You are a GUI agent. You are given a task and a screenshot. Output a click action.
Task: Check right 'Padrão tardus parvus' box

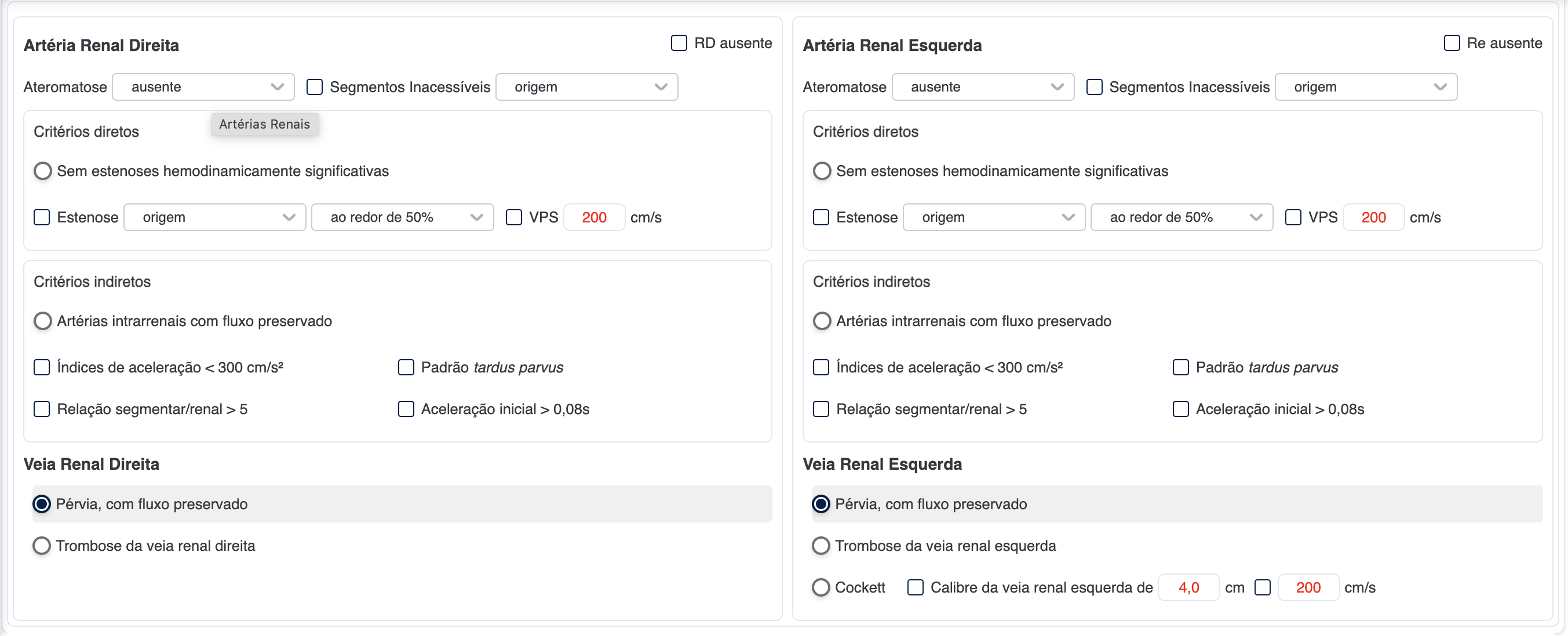[406, 367]
